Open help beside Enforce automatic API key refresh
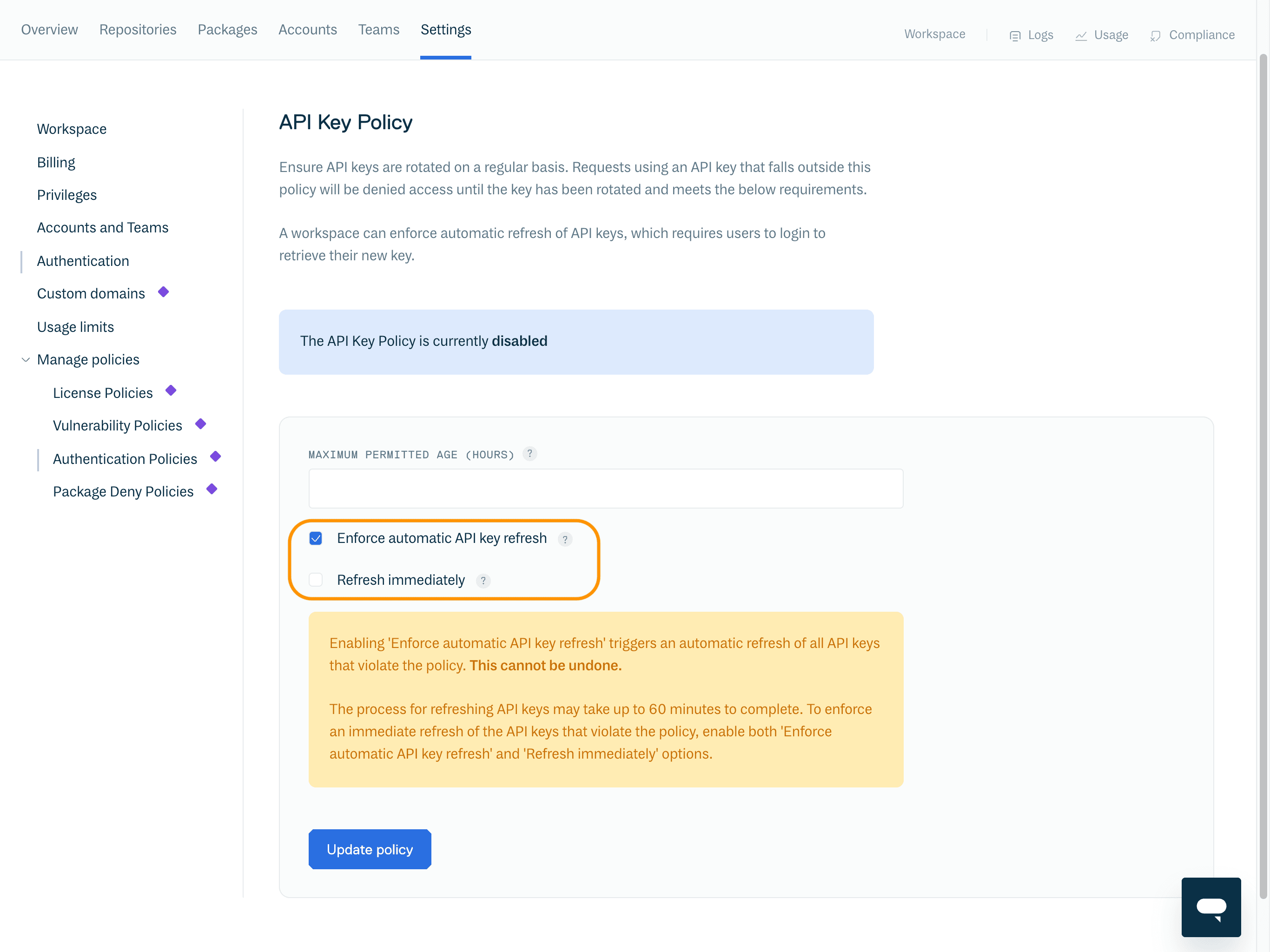 click(566, 540)
